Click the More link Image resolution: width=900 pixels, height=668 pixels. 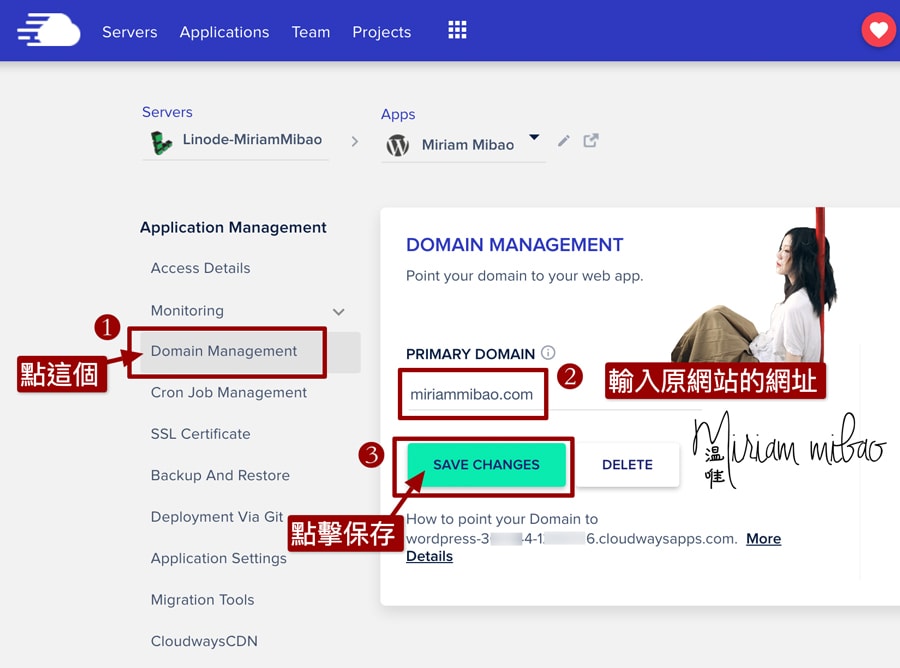[x=763, y=539]
